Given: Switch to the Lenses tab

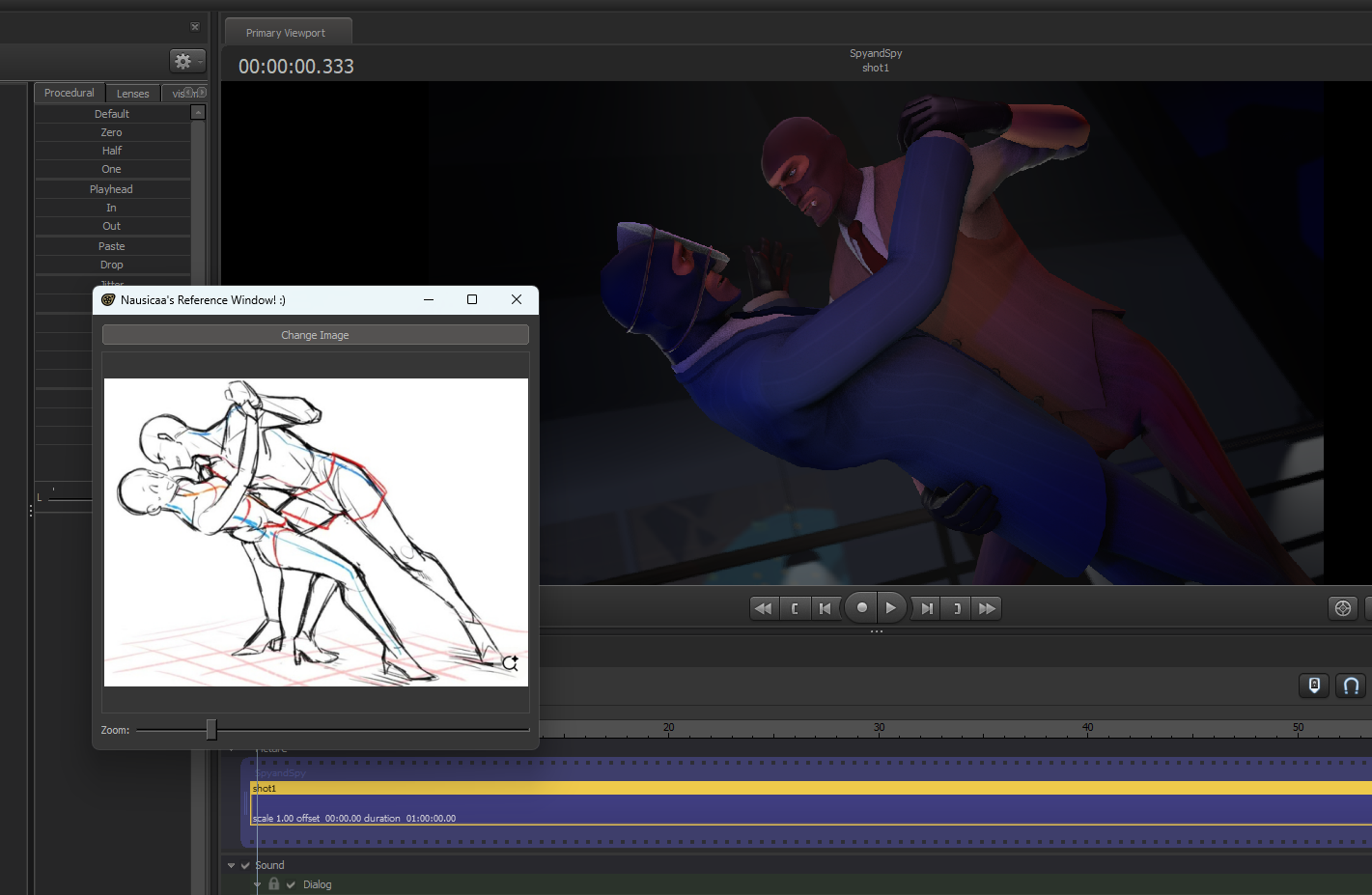Looking at the screenshot, I should pos(132,94).
